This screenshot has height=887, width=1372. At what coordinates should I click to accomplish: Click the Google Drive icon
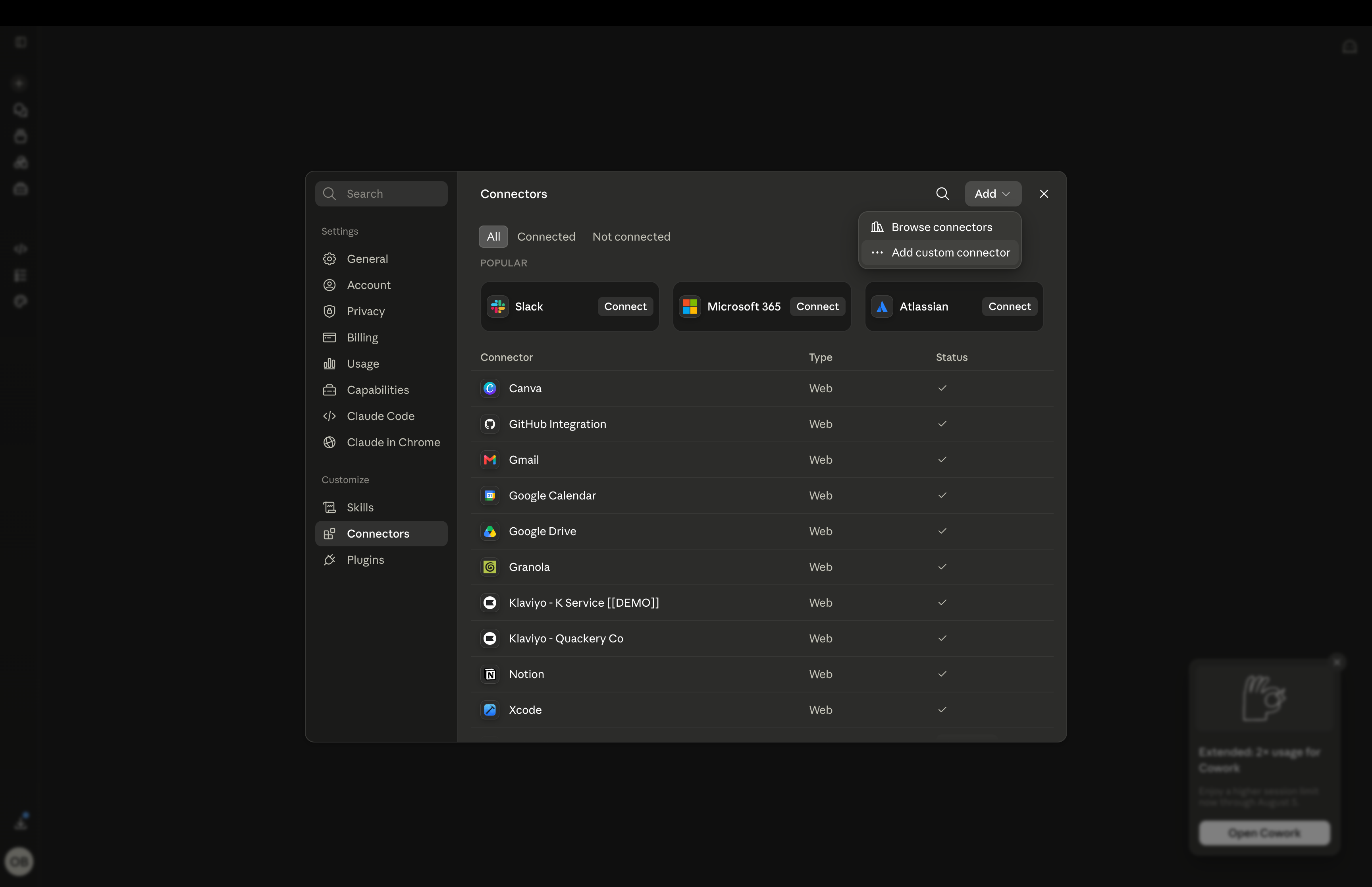click(x=490, y=531)
